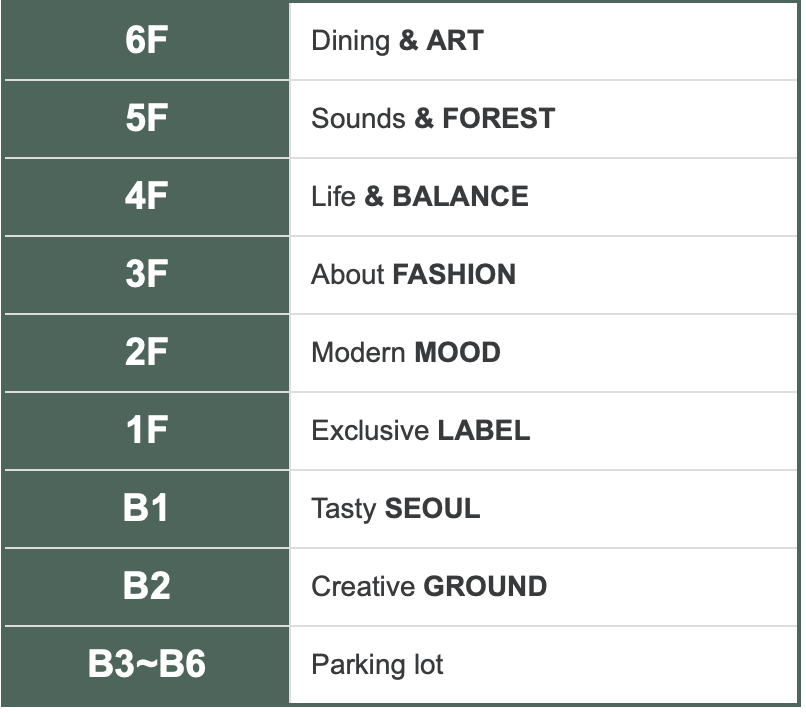Screen dimensions: 806x714
Task: Click the word Tasty in B1 row
Action: click(344, 509)
